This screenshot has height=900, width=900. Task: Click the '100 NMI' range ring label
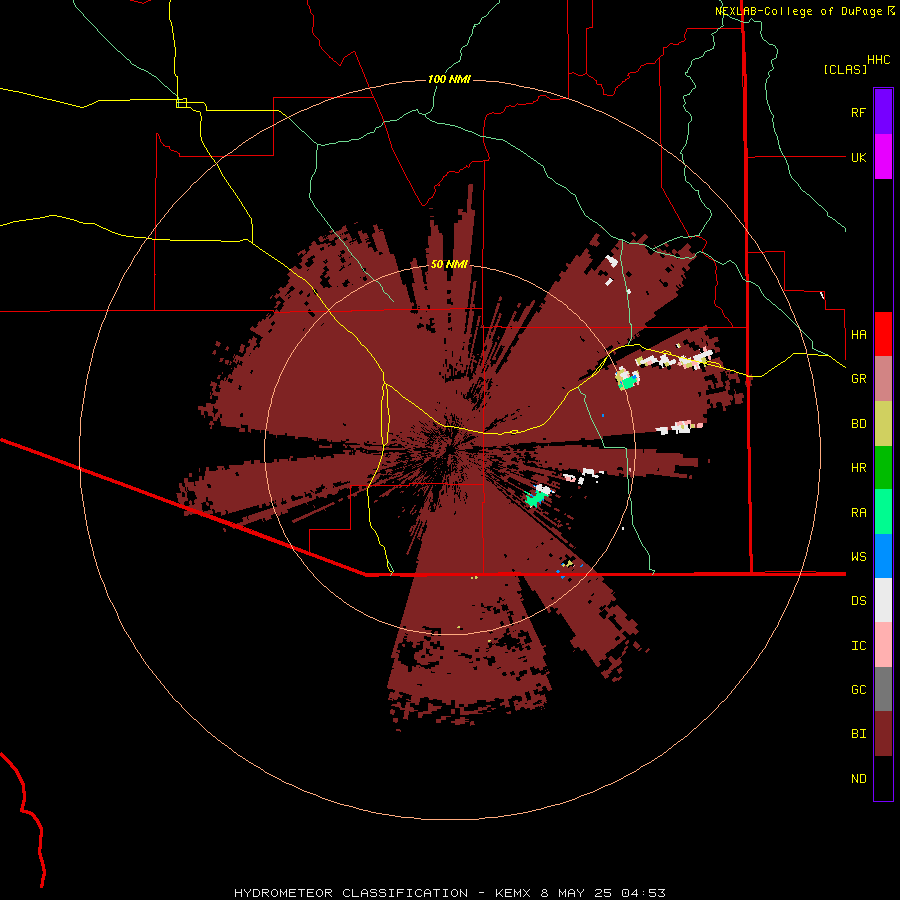[449, 79]
